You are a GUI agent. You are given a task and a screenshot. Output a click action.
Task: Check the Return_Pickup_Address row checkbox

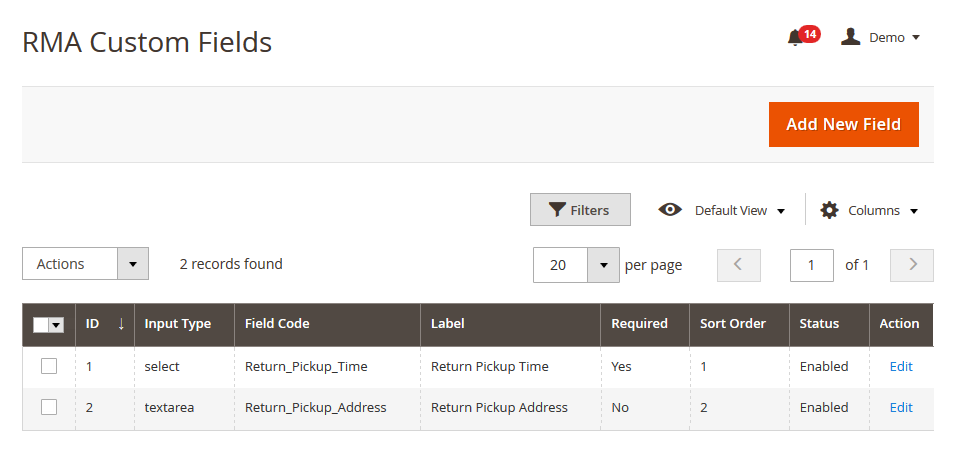click(x=49, y=407)
